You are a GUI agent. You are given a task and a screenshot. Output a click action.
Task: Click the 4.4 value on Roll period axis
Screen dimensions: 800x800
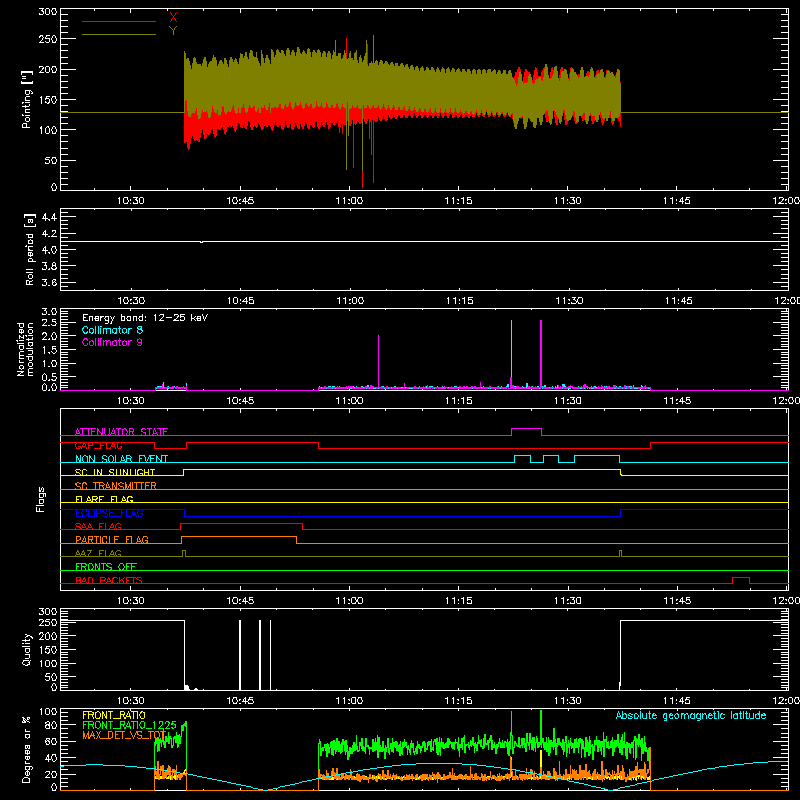49,217
